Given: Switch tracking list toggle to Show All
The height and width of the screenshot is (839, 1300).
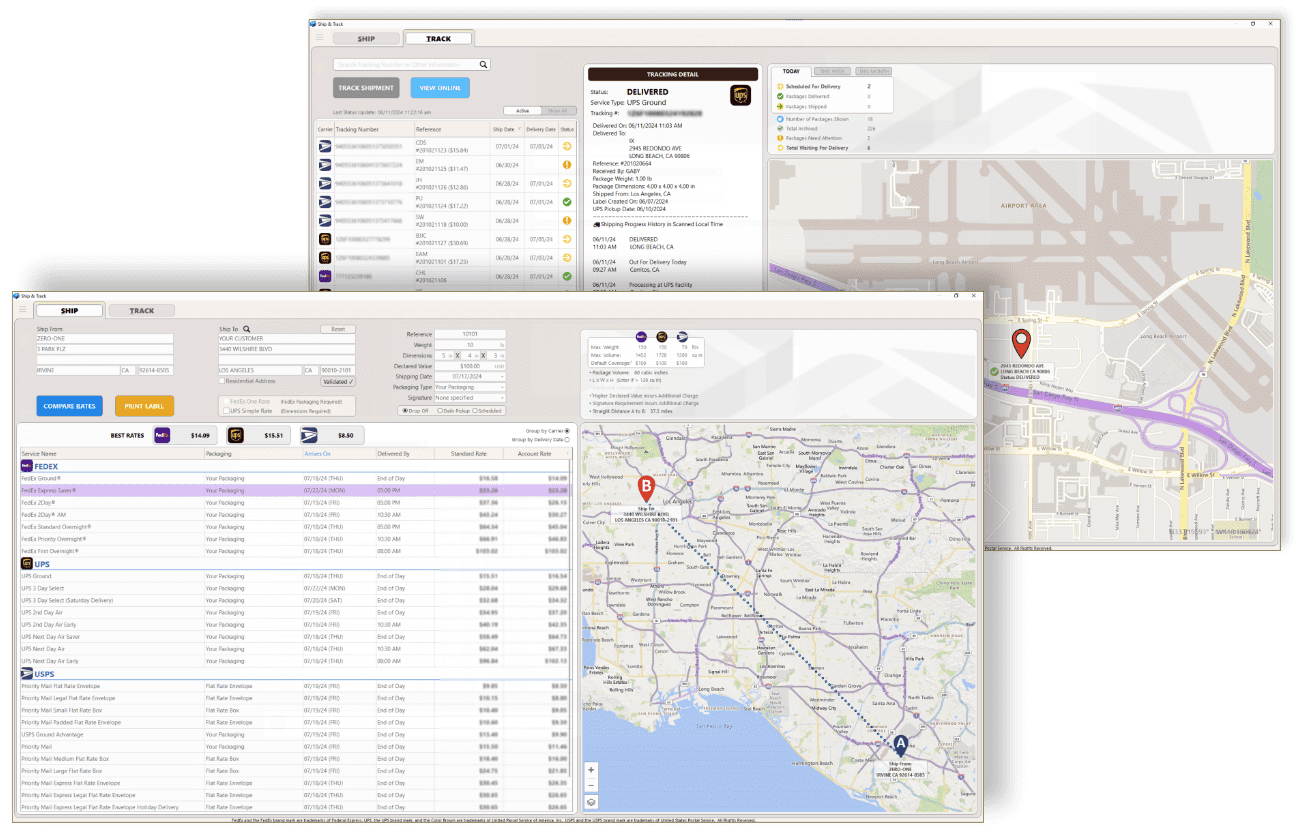Looking at the screenshot, I should pos(557,111).
